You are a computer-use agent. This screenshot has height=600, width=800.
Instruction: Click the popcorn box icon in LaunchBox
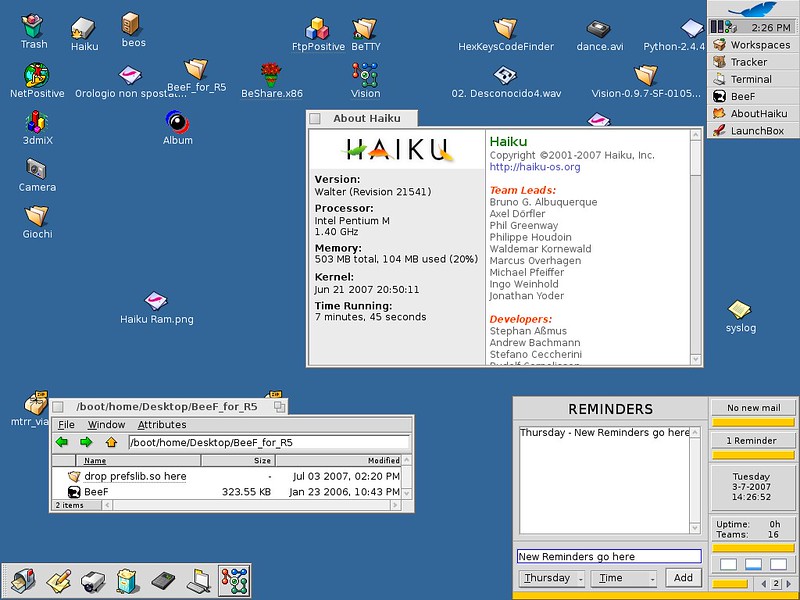tap(128, 581)
